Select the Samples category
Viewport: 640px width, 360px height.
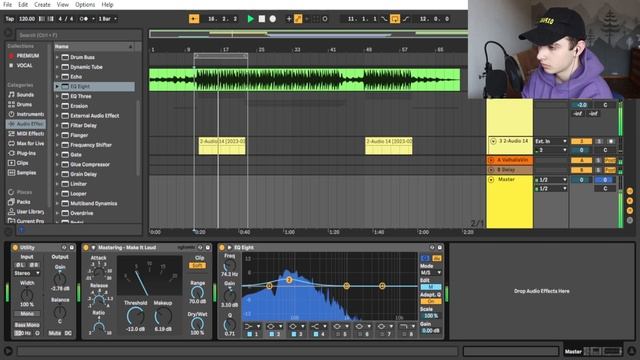click(27, 173)
